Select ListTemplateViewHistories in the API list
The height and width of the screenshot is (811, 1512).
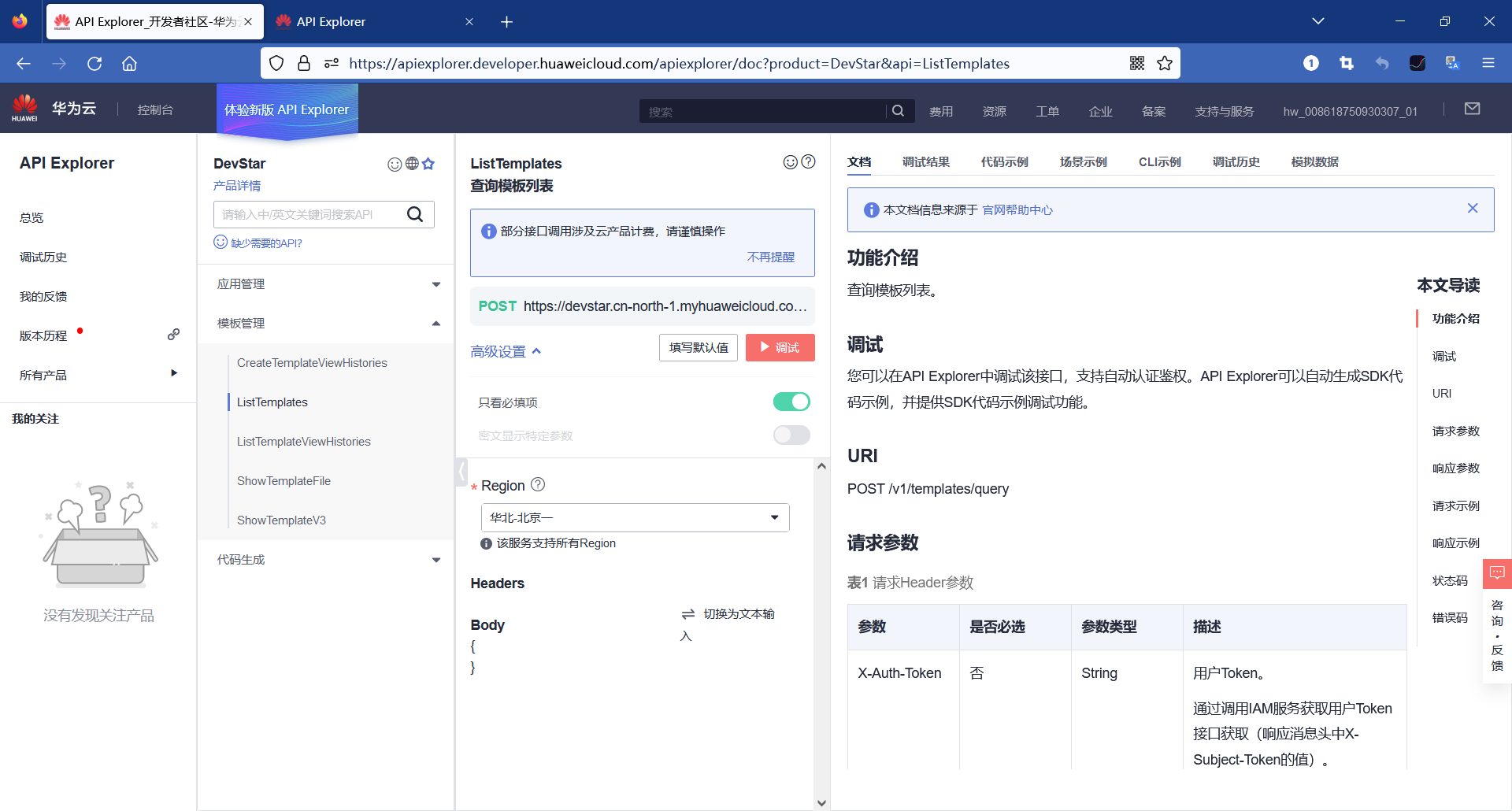click(x=304, y=442)
